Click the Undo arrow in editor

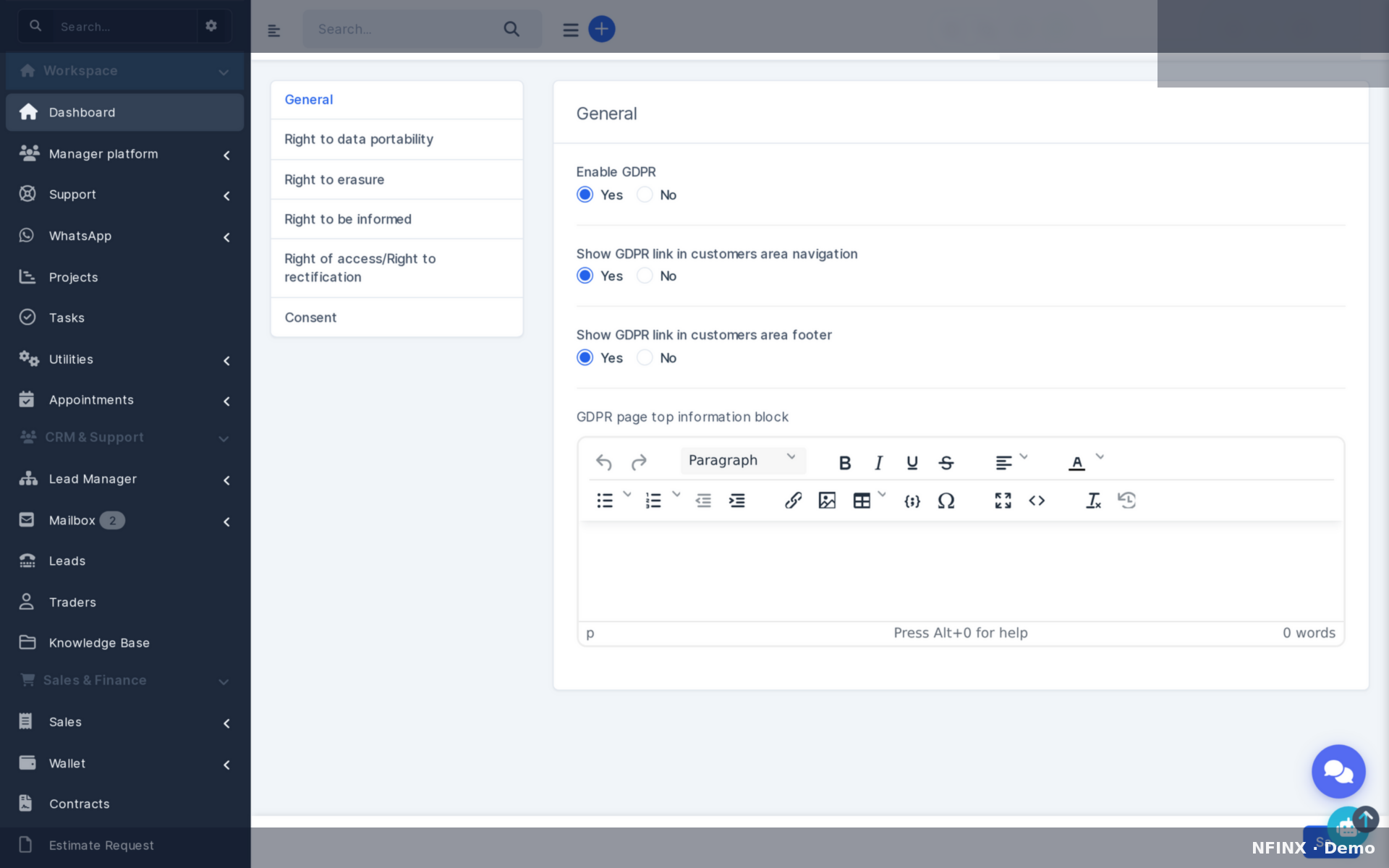[x=604, y=462]
